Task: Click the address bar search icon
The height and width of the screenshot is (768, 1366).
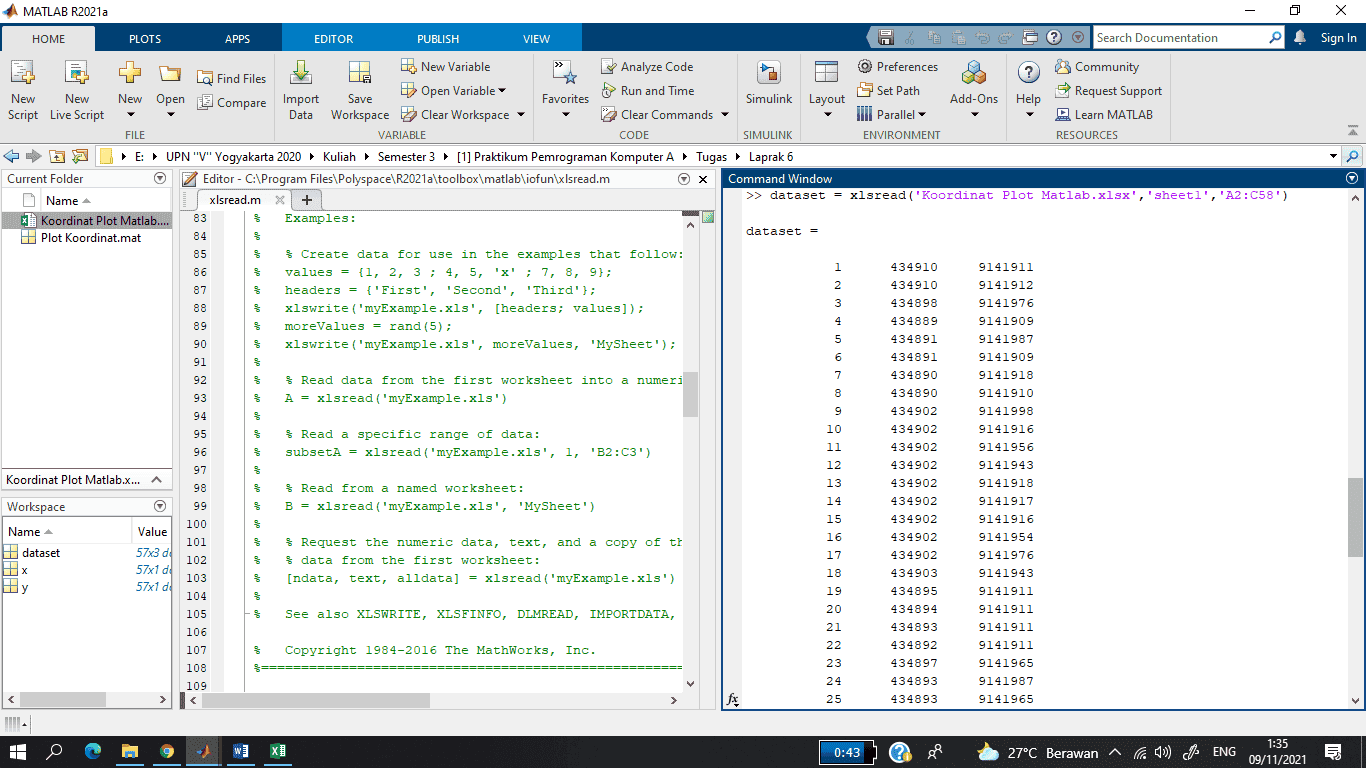Action: tap(1353, 156)
